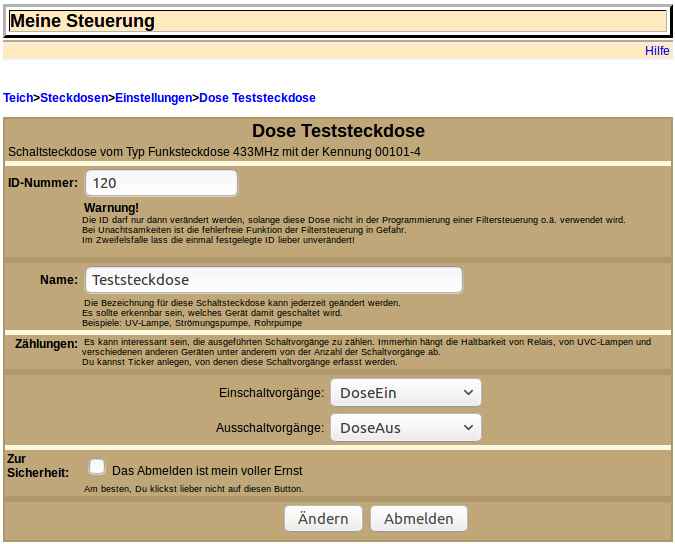
Task: Tick the Abmelden confirmation checkbox
Action: point(97,466)
